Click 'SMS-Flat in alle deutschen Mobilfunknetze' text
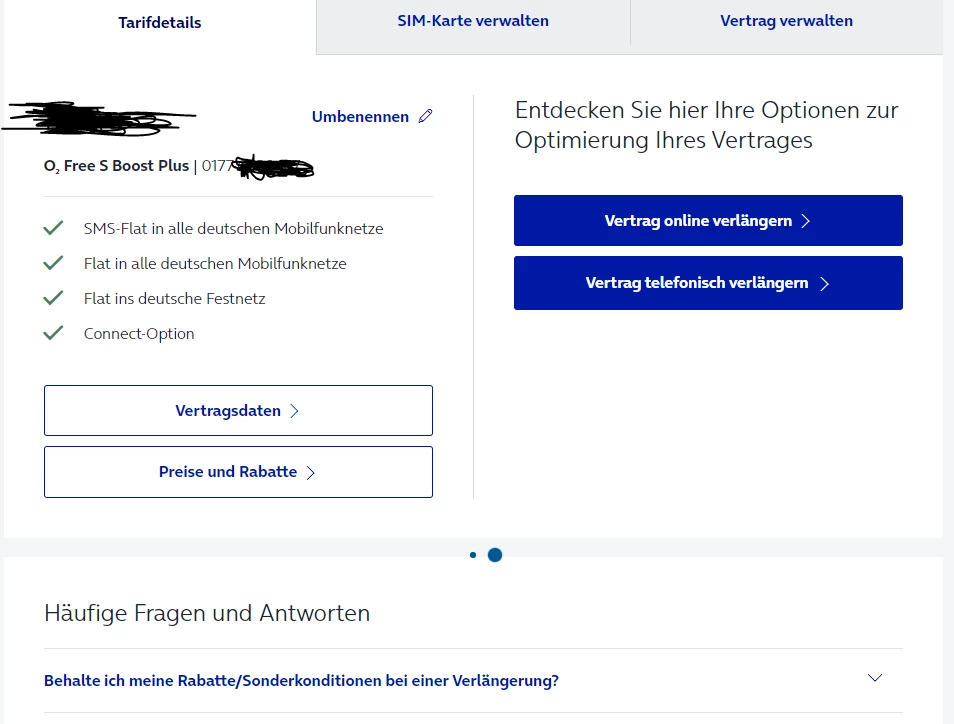 [x=234, y=229]
